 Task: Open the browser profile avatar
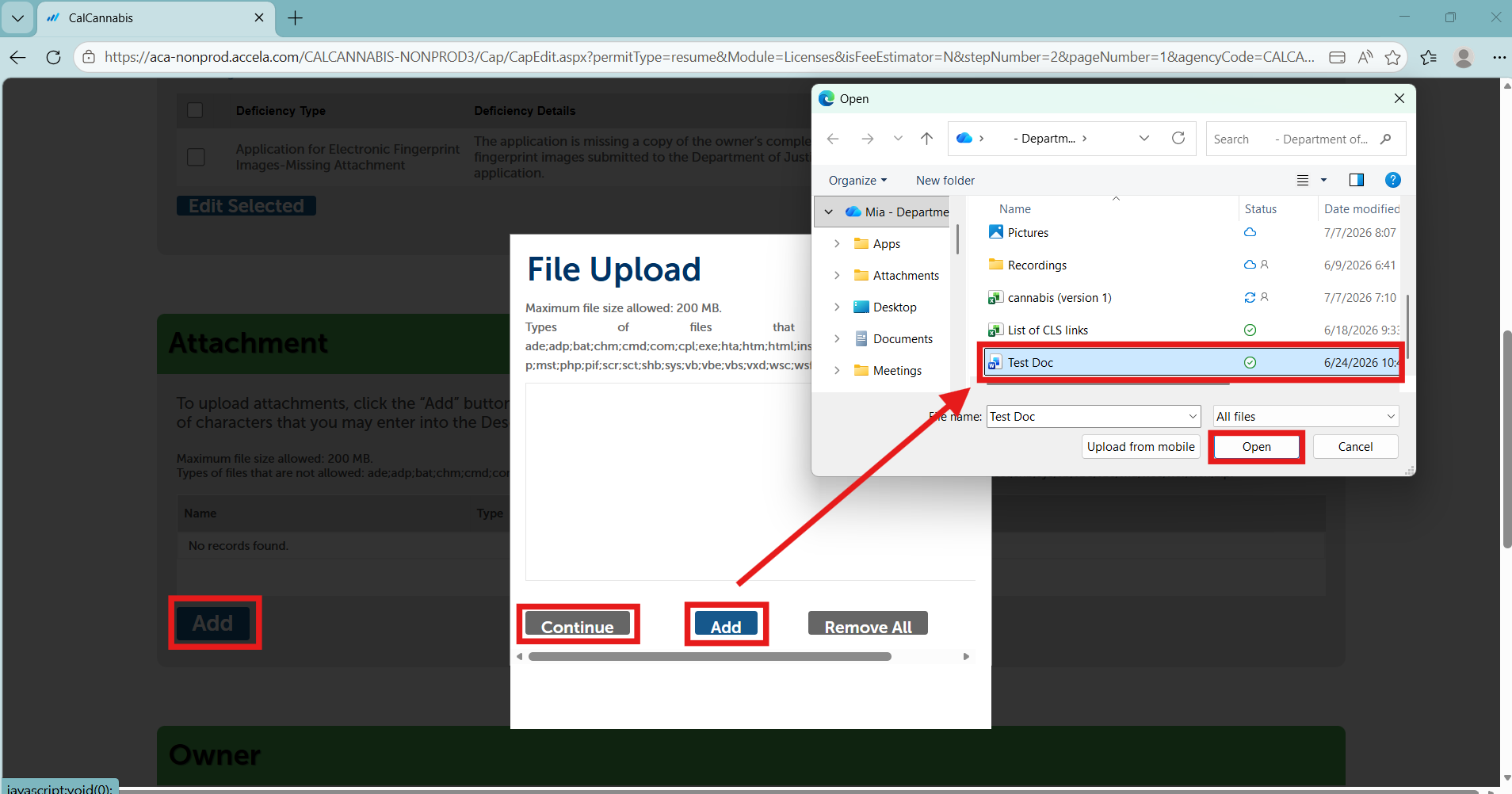pos(1464,57)
